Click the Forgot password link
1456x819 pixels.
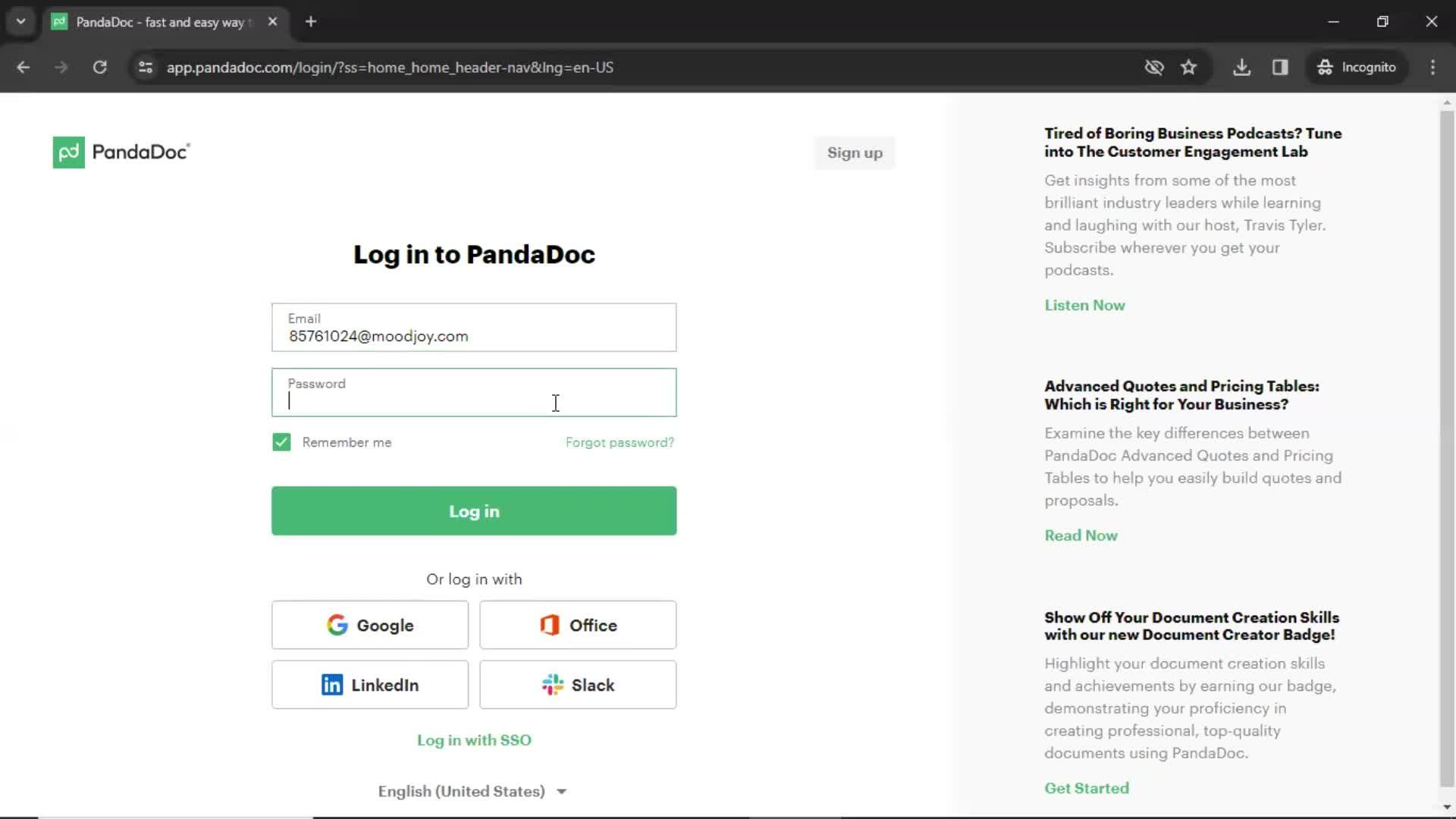click(x=620, y=442)
